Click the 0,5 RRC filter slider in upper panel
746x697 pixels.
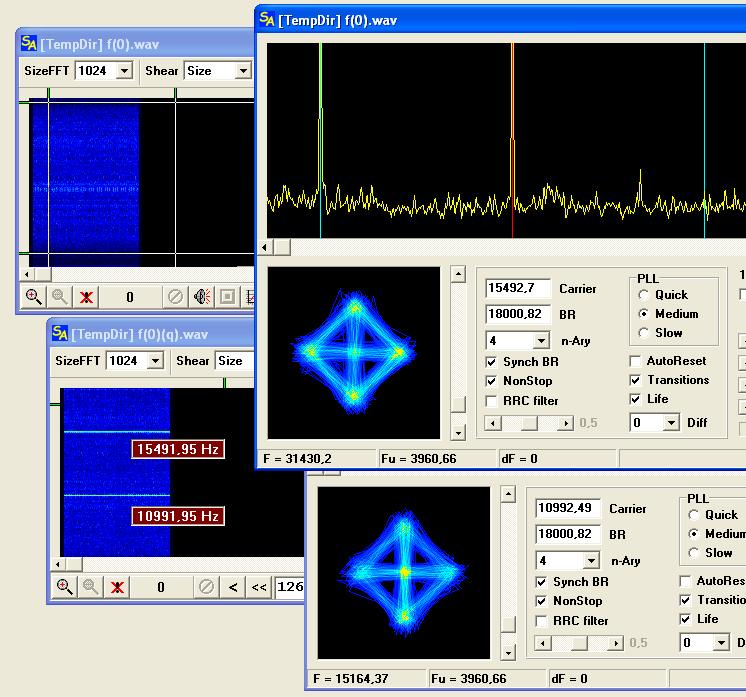(x=529, y=423)
